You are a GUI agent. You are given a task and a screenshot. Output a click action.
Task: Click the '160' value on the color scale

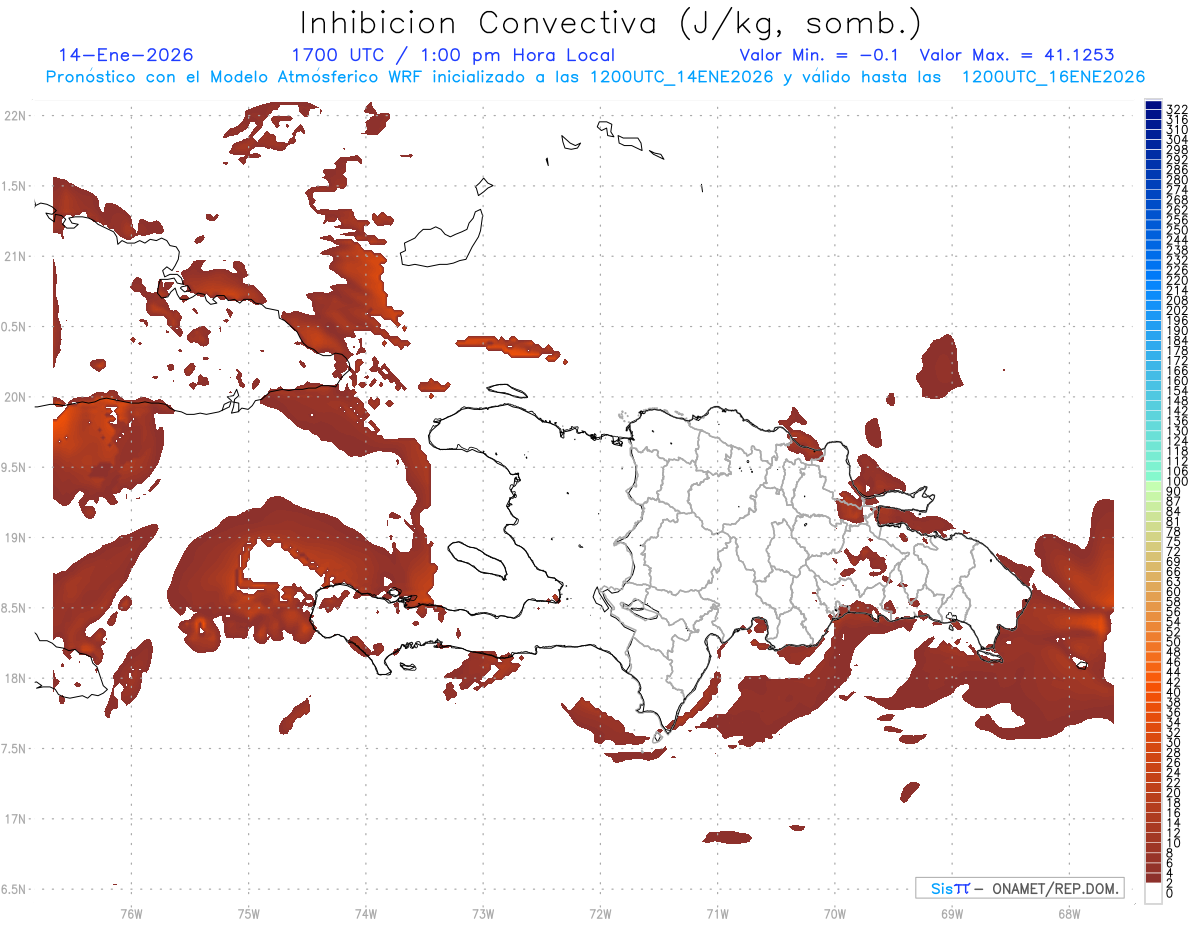[x=1177, y=381]
